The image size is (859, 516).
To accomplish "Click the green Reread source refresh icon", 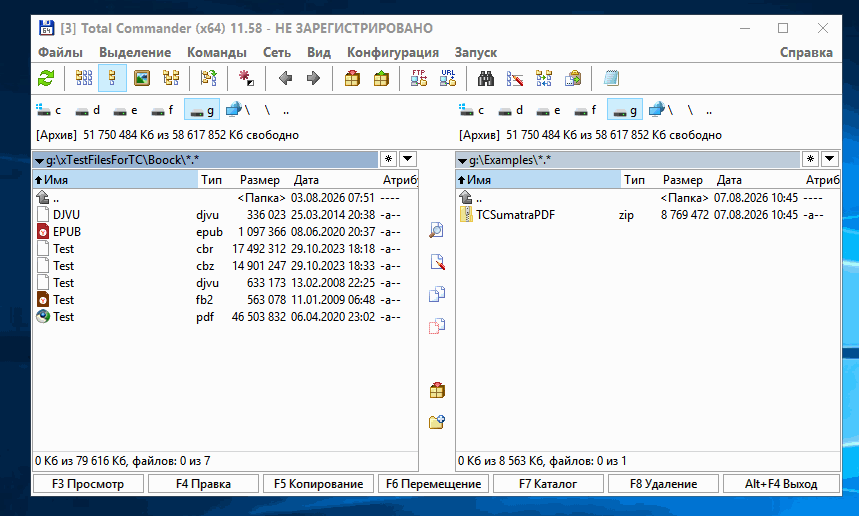I will [x=46, y=78].
